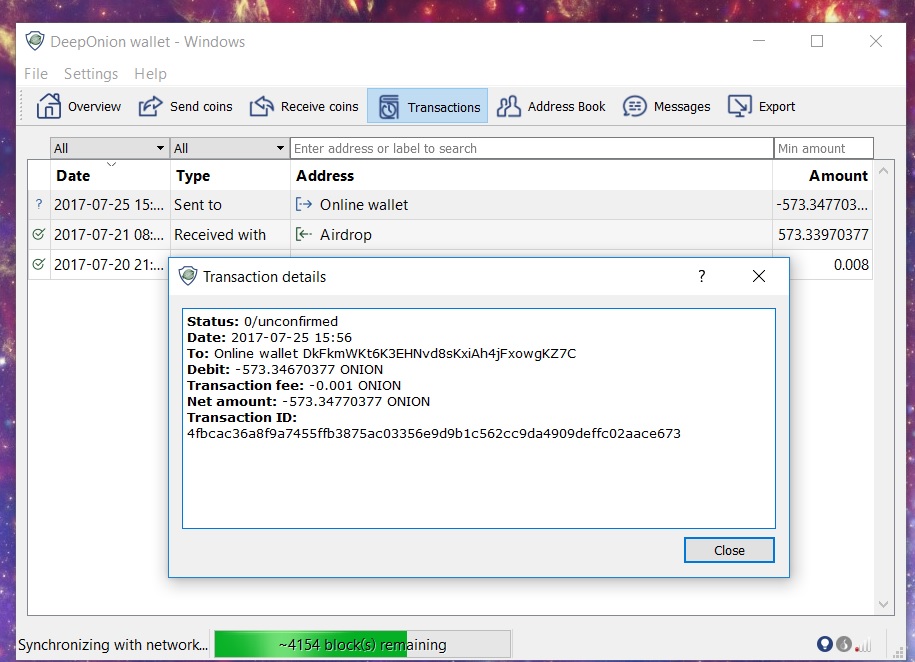Select the Online wallet address cell
Screen dimensions: 915x662
pos(531,205)
